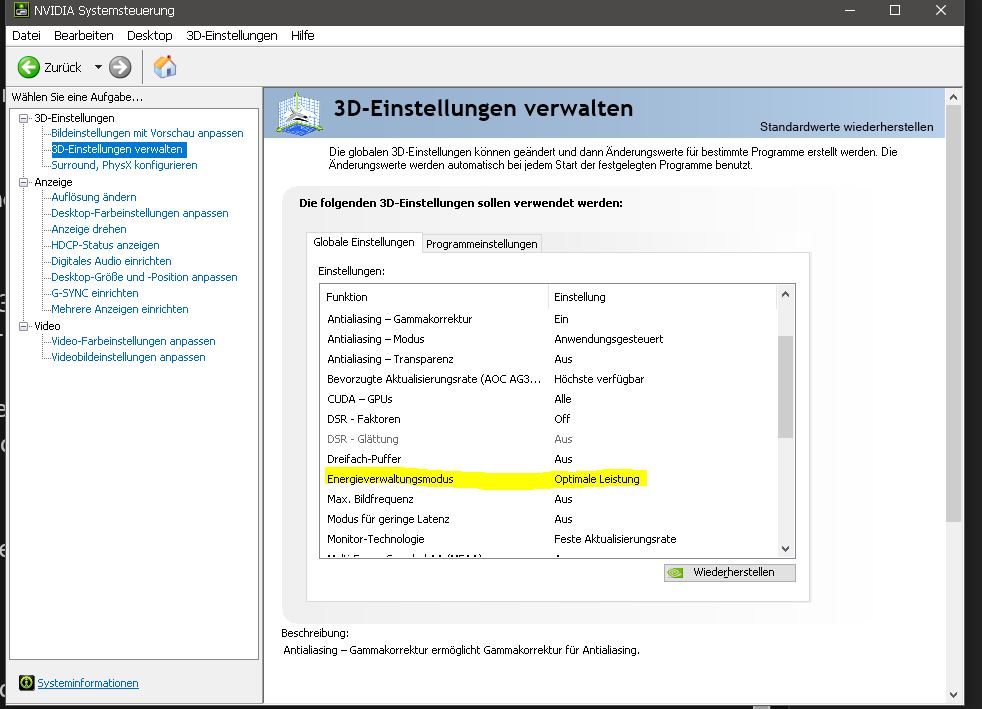Click the Funktion column header
The image size is (982, 709).
[x=435, y=298]
